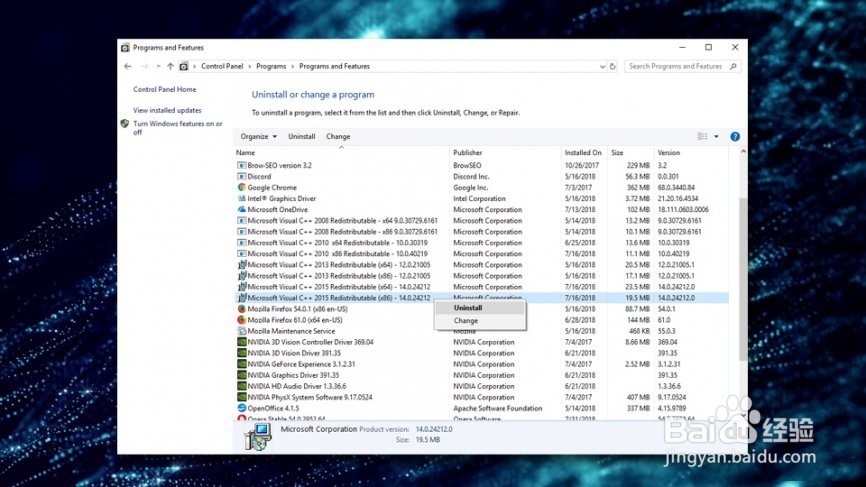Click the Back navigation arrow

click(128, 66)
